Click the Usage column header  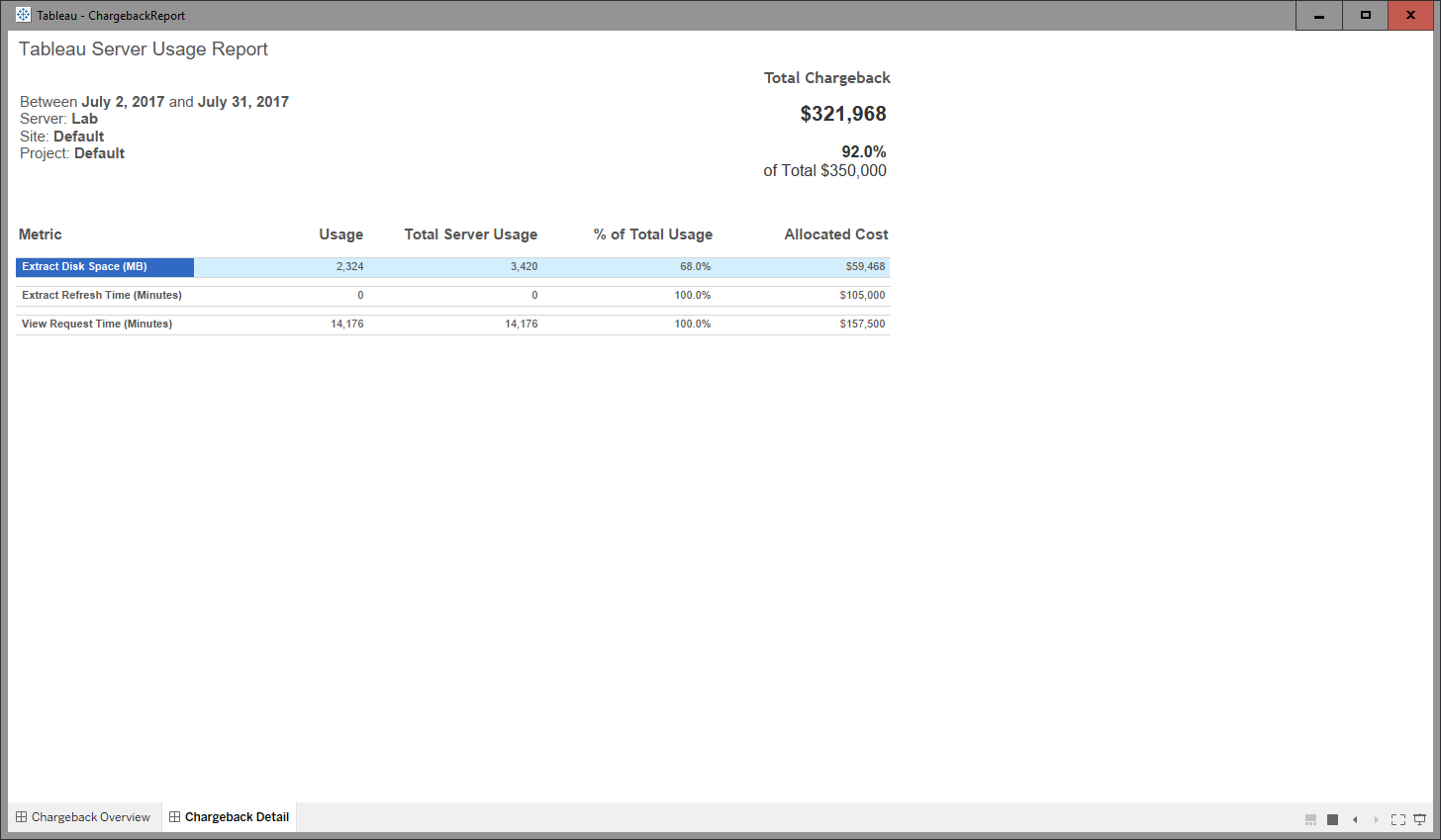click(341, 234)
